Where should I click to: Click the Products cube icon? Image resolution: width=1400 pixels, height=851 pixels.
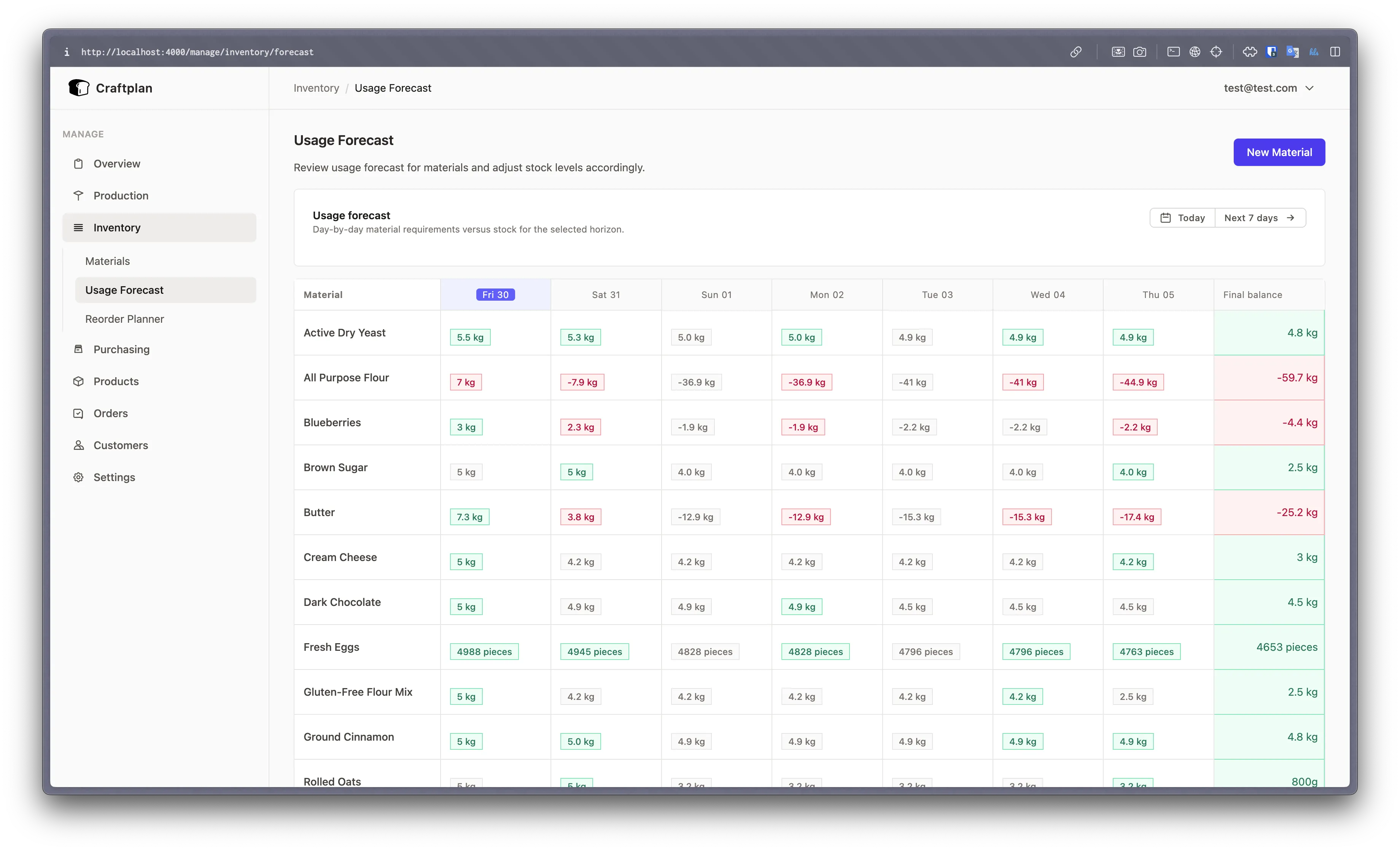[79, 381]
